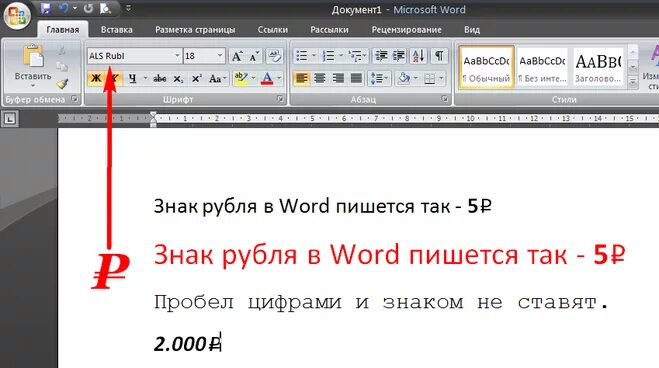
Task: Copy the selection with the copy icon
Action: 62,67
